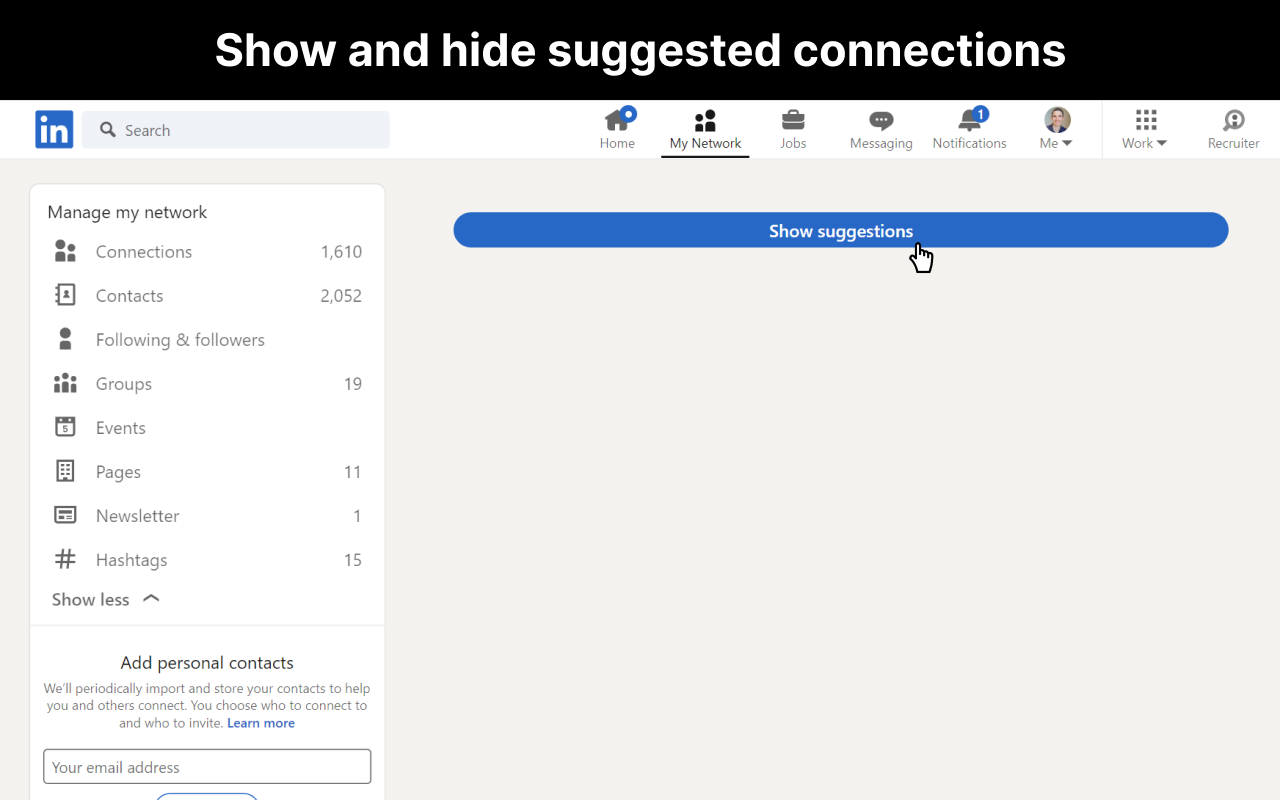Click the search magnifier icon
The height and width of the screenshot is (800, 1280).
(108, 130)
